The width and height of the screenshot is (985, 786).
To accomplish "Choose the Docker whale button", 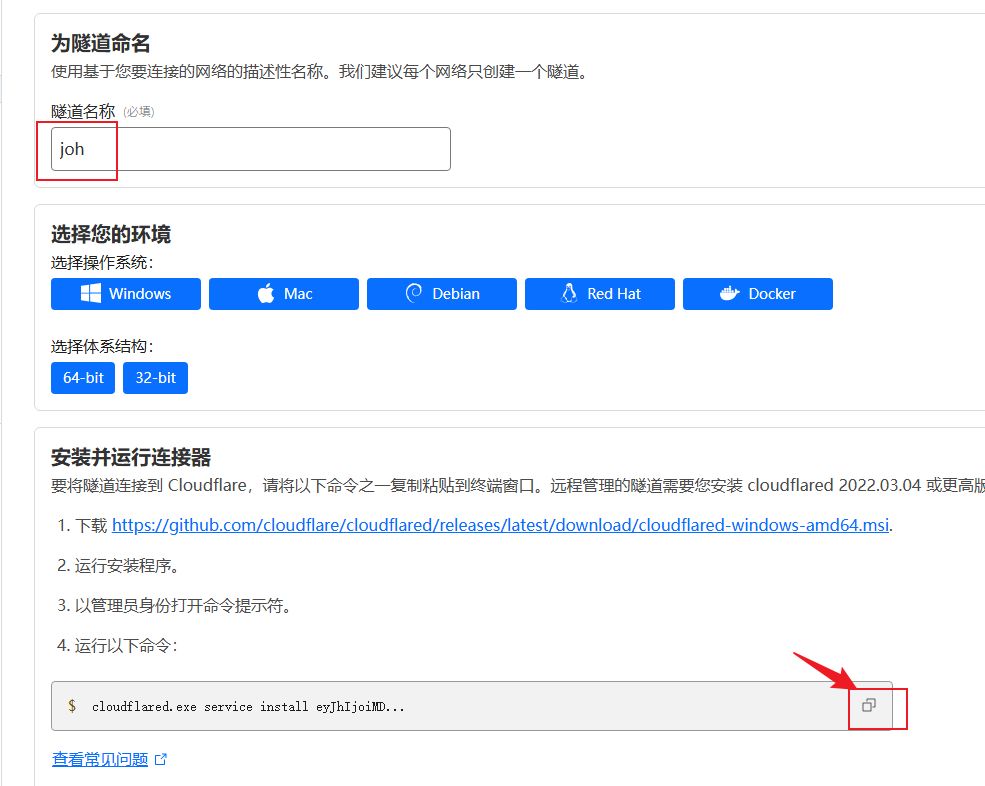I will pyautogui.click(x=758, y=294).
